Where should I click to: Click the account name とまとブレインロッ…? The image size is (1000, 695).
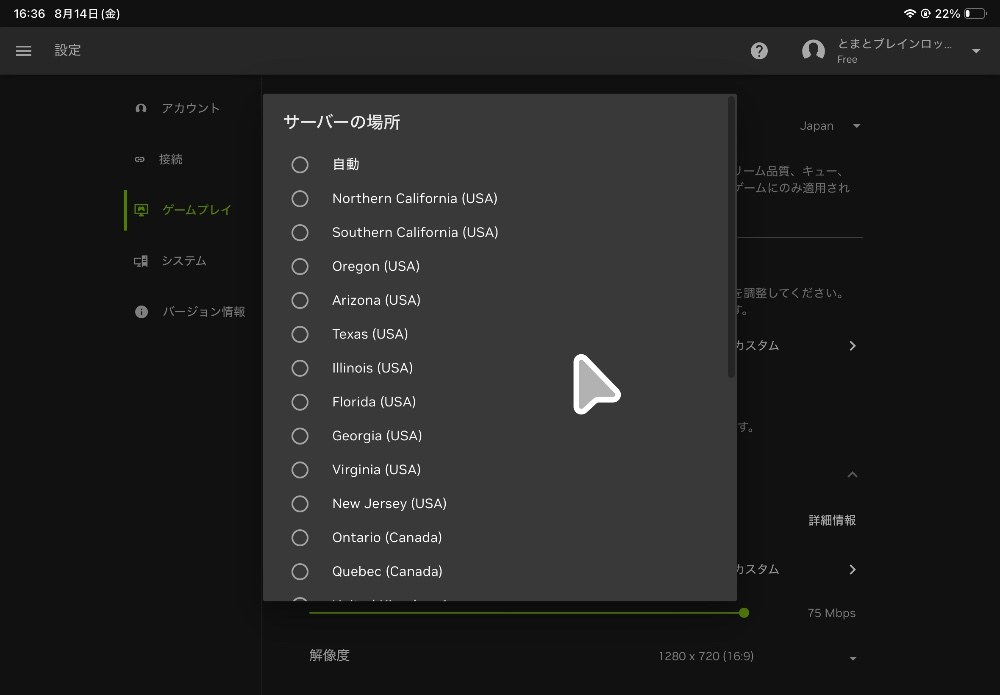(x=894, y=43)
